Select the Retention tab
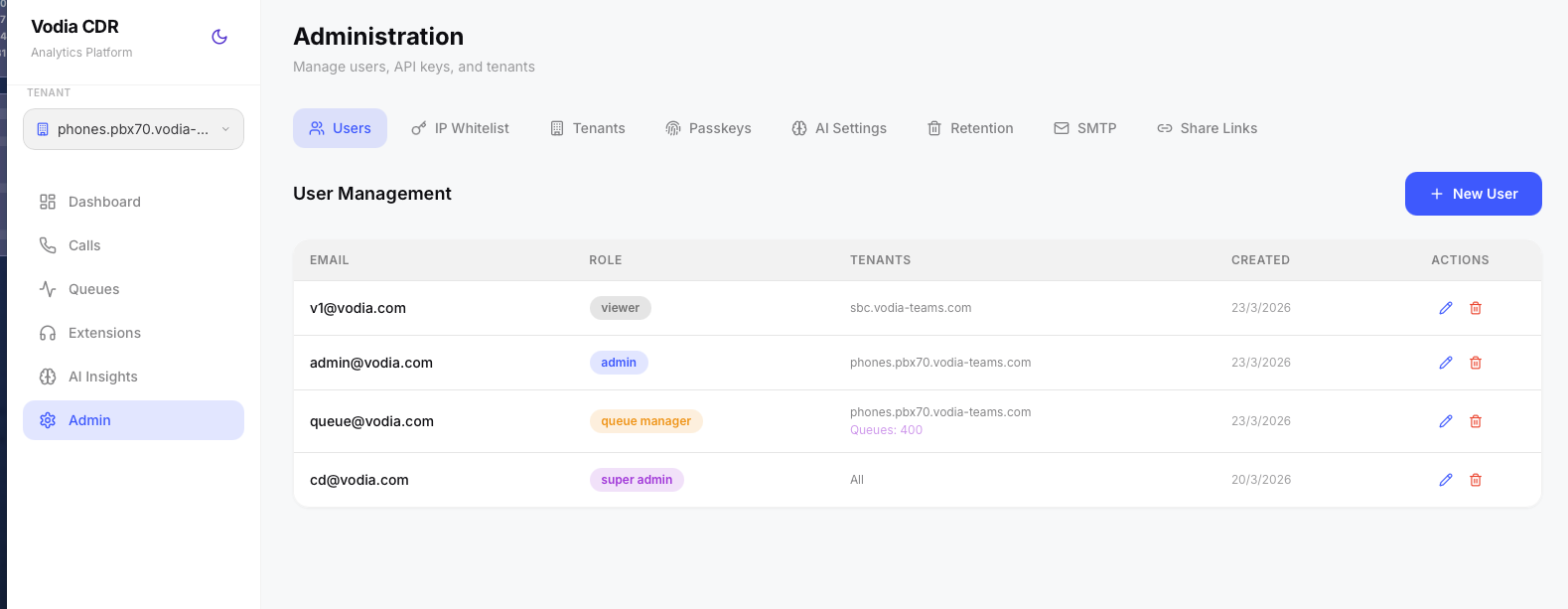Viewport: 1568px width, 609px height. click(970, 128)
